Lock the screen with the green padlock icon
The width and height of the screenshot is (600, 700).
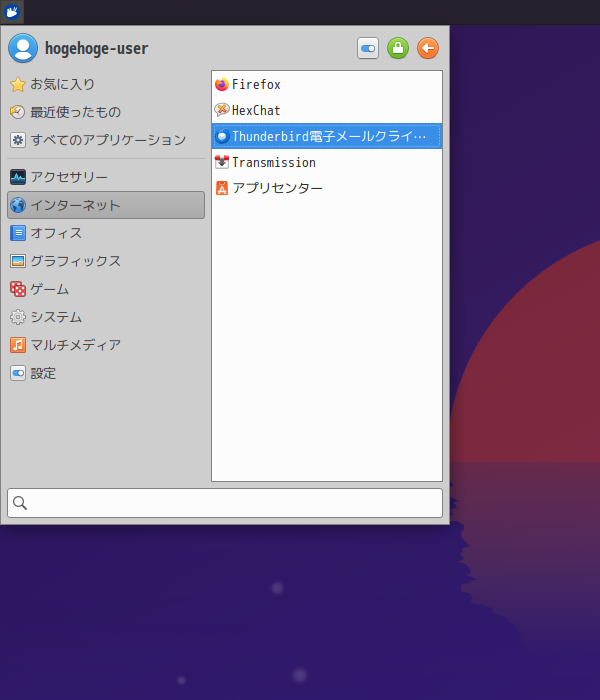pyautogui.click(x=398, y=48)
